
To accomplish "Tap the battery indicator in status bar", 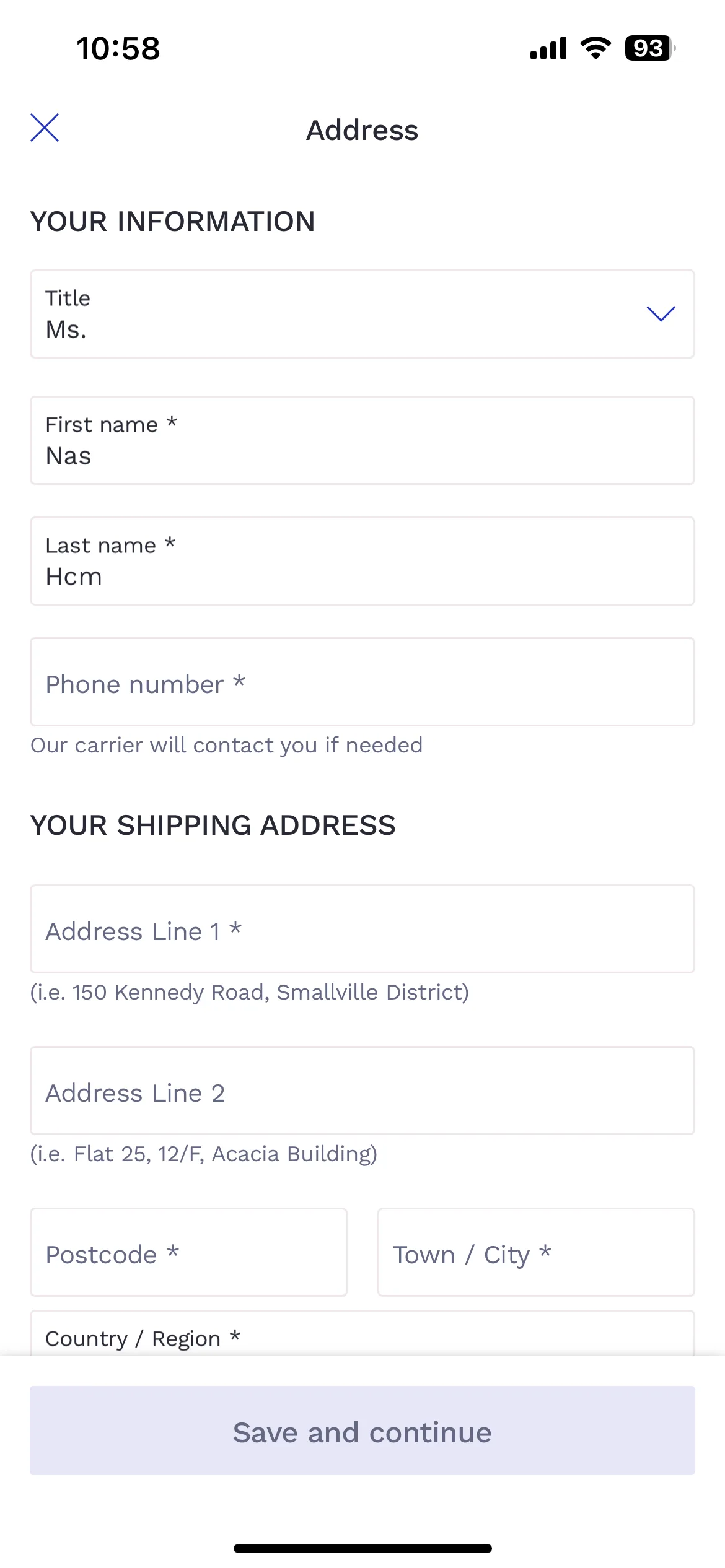I will pos(649,48).
